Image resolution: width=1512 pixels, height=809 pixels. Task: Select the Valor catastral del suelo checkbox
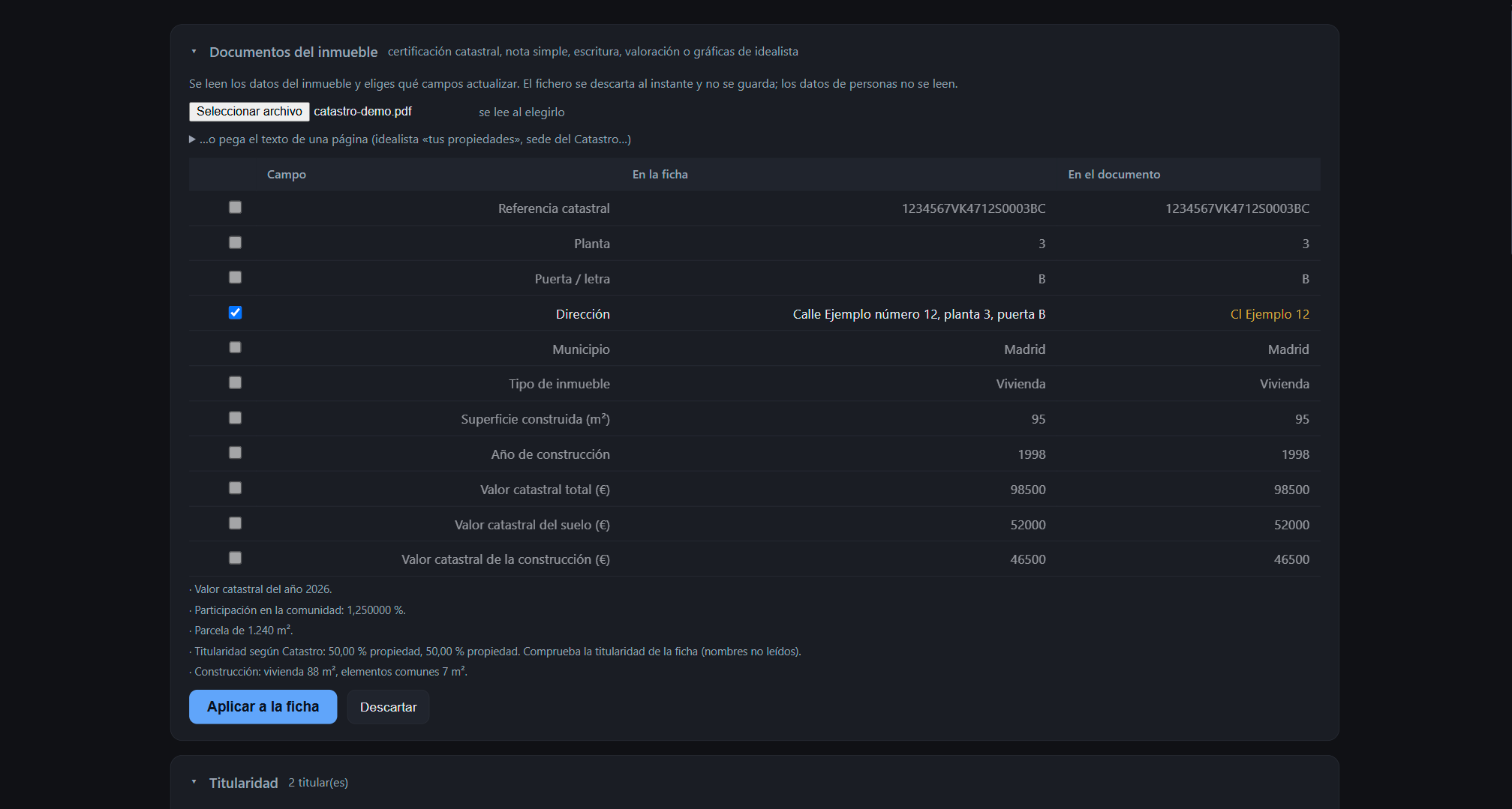click(235, 523)
